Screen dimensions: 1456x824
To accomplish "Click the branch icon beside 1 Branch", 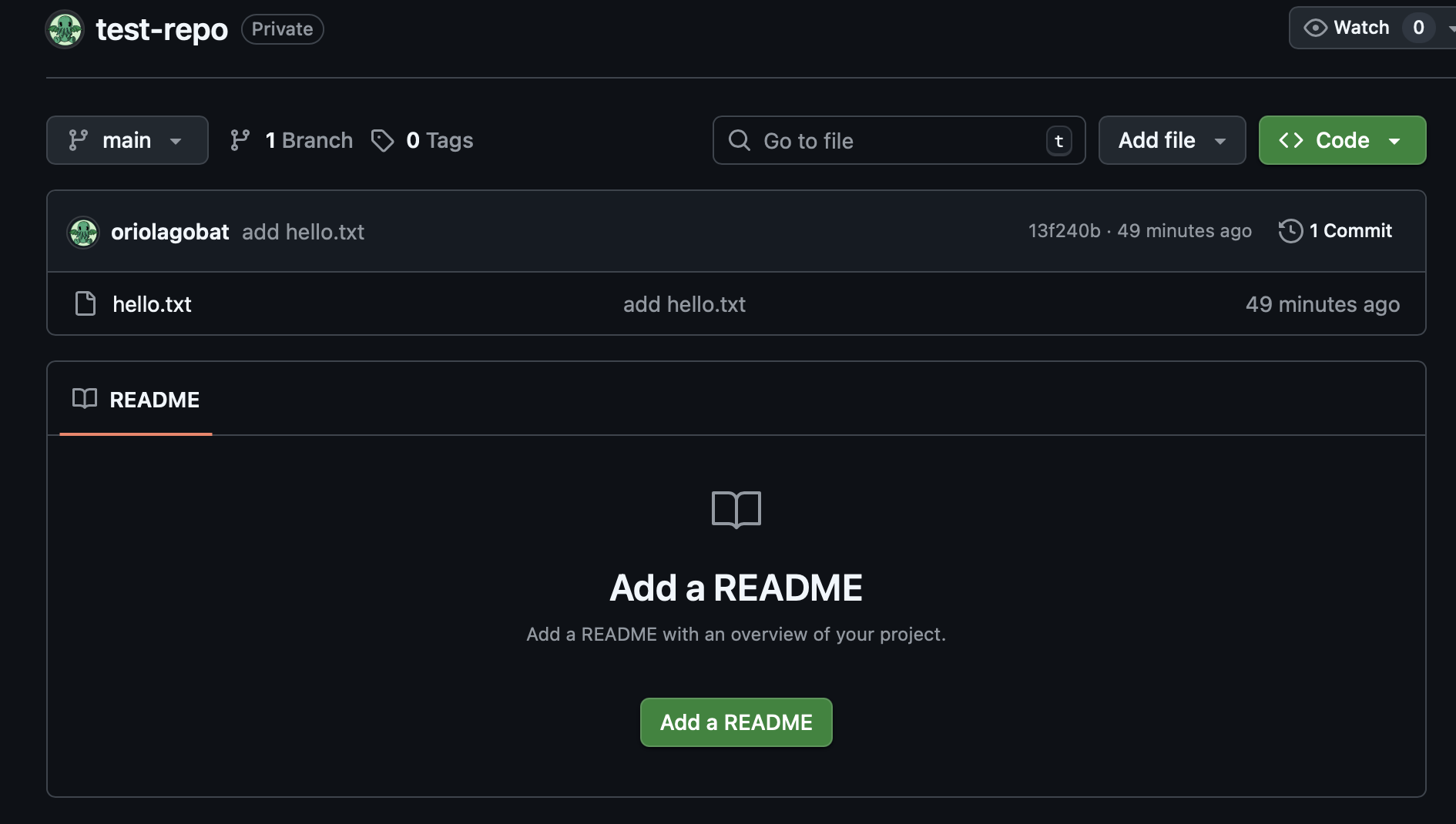I will tap(240, 140).
